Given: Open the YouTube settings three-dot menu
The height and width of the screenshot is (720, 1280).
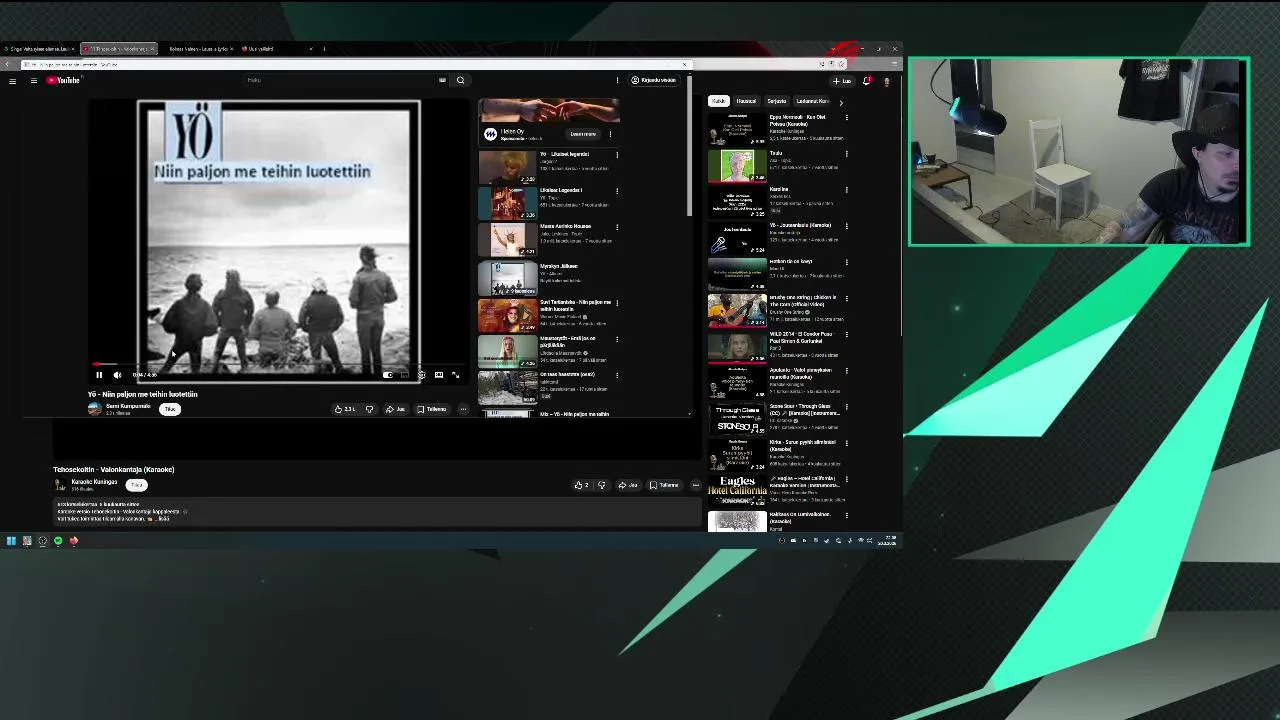Looking at the screenshot, I should click(x=618, y=80).
